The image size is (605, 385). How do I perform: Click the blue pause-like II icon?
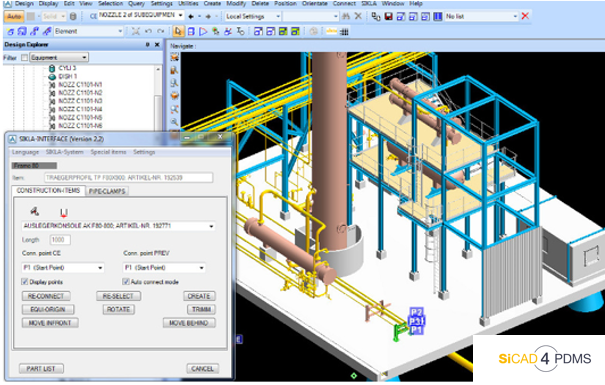(x=438, y=17)
